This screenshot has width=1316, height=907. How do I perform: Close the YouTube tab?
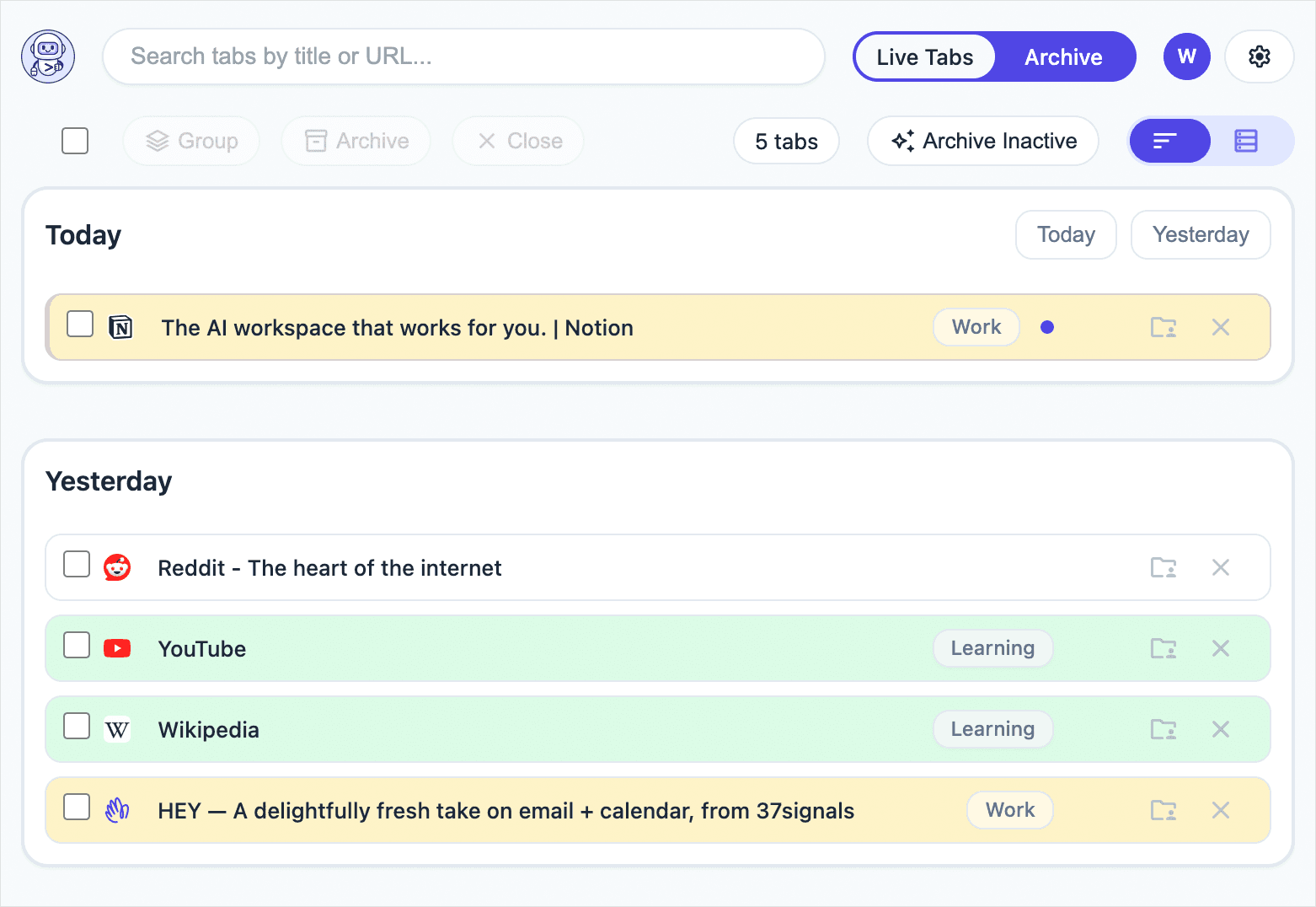[x=1221, y=648]
